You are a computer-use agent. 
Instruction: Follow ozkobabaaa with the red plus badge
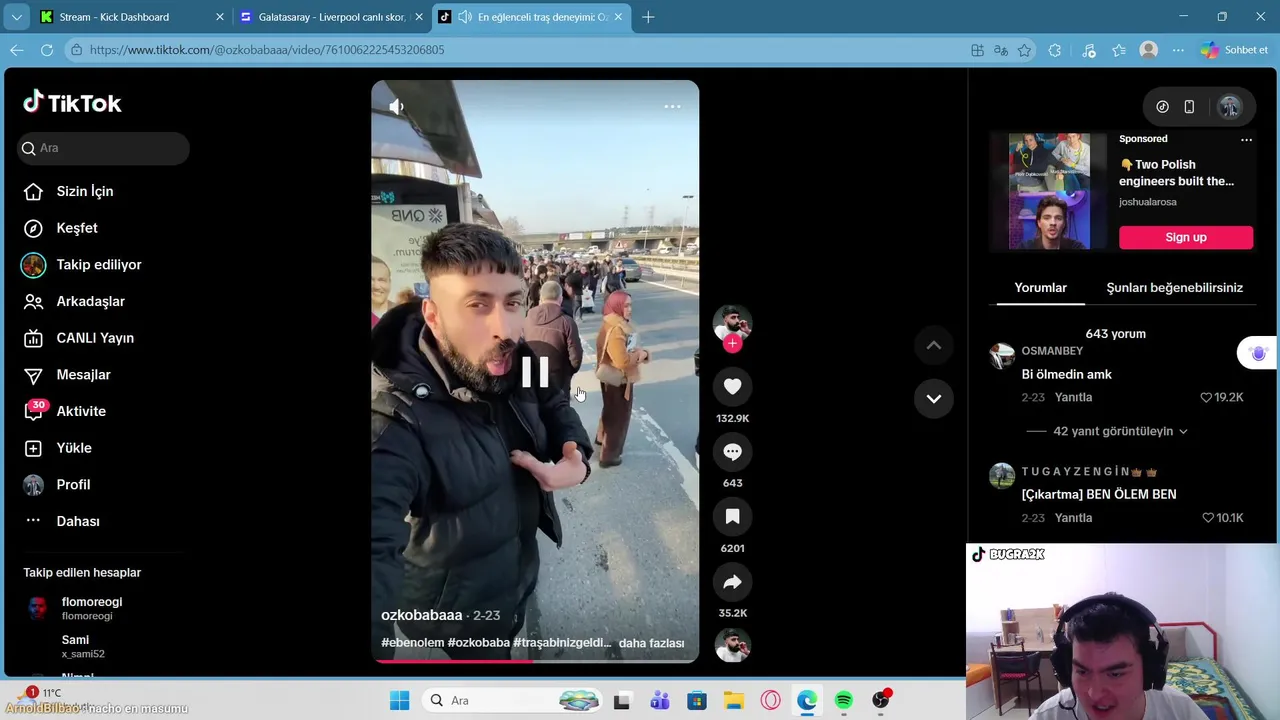pos(732,344)
